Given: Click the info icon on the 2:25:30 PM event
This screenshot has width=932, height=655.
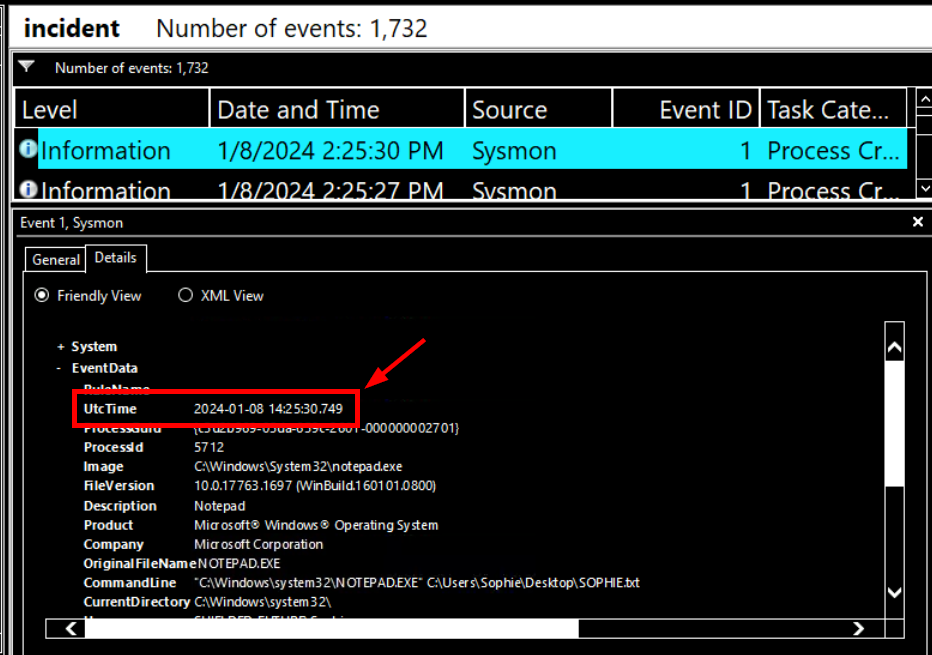Looking at the screenshot, I should 28,150.
